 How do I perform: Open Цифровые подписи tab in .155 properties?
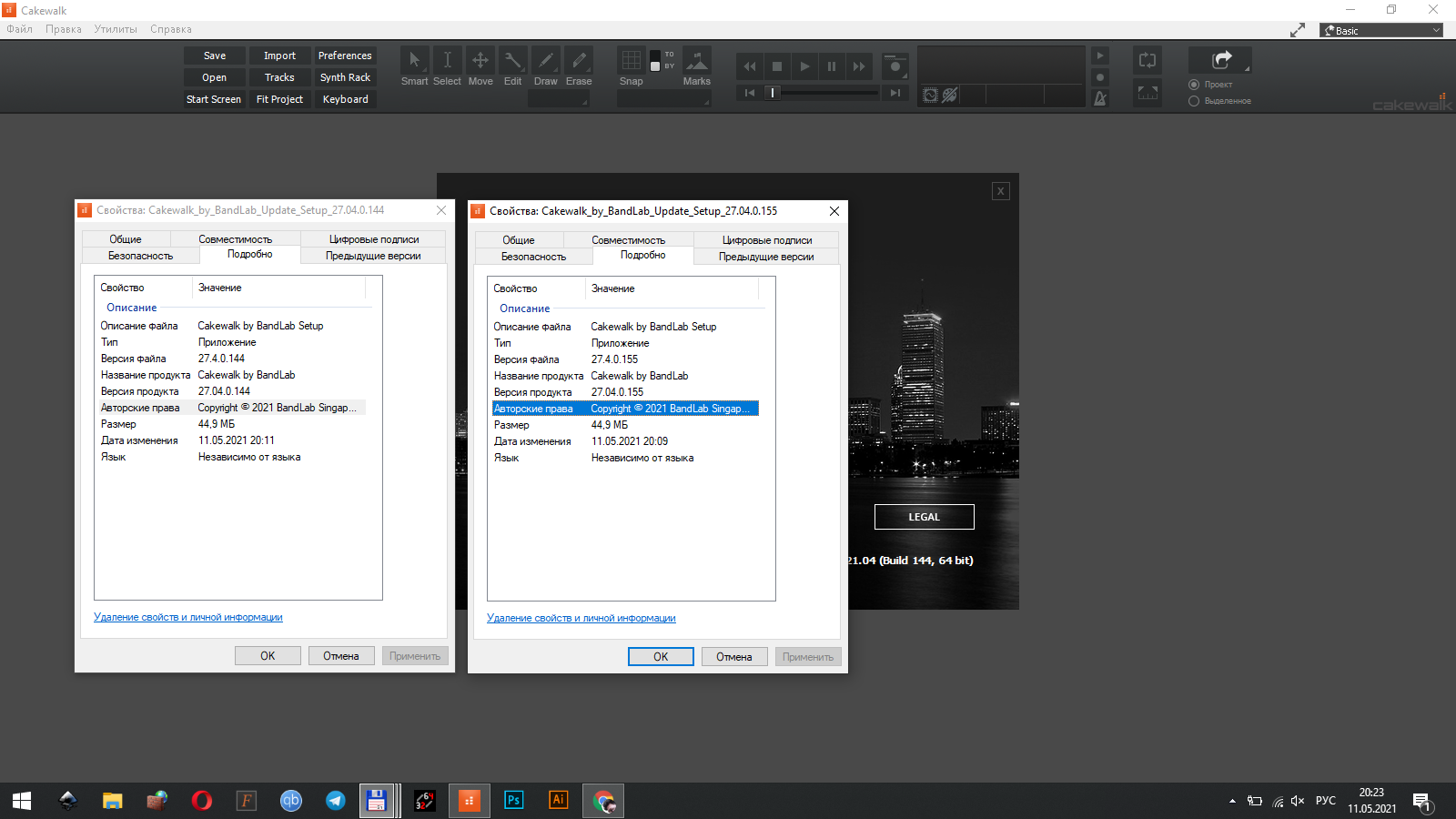[767, 240]
